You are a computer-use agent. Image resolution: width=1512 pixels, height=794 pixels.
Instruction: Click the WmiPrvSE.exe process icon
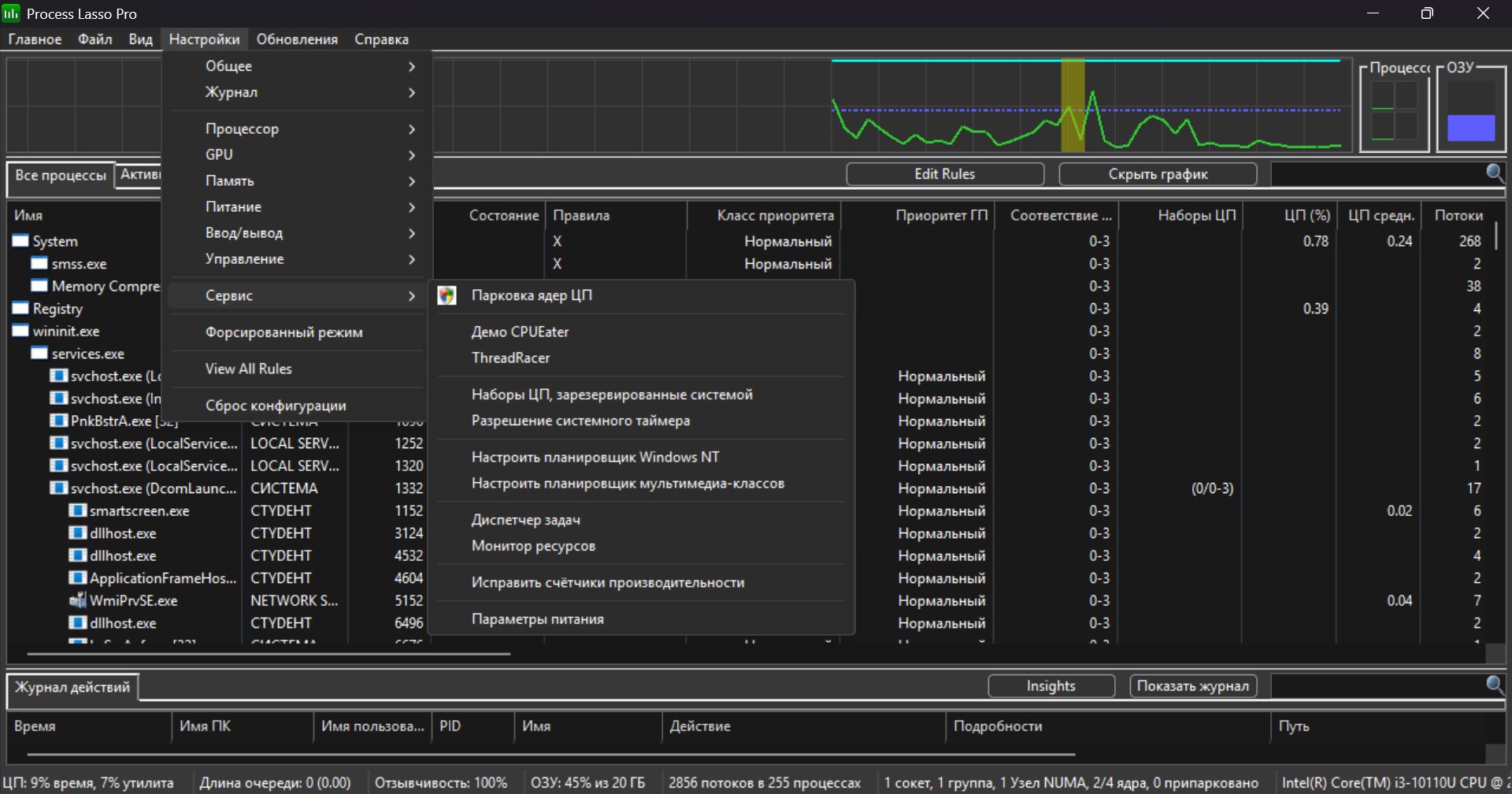[77, 600]
